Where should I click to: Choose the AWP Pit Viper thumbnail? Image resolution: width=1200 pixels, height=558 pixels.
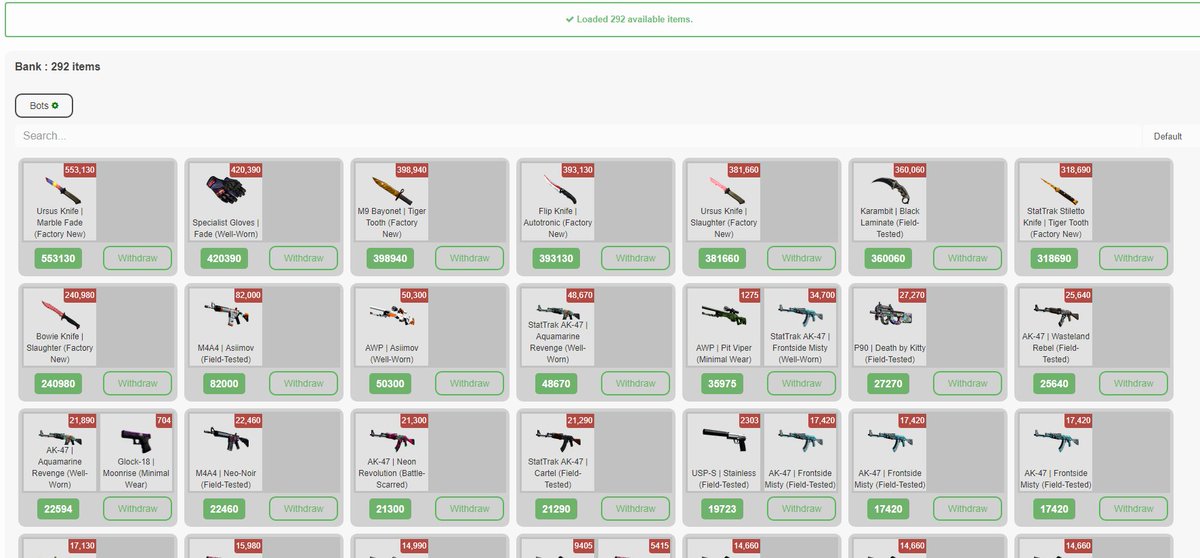pos(724,327)
